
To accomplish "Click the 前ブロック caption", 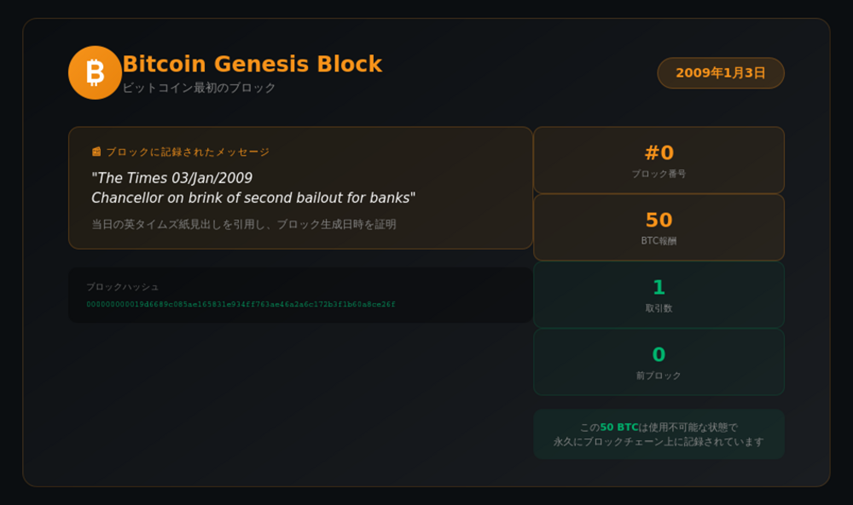I will coord(659,376).
